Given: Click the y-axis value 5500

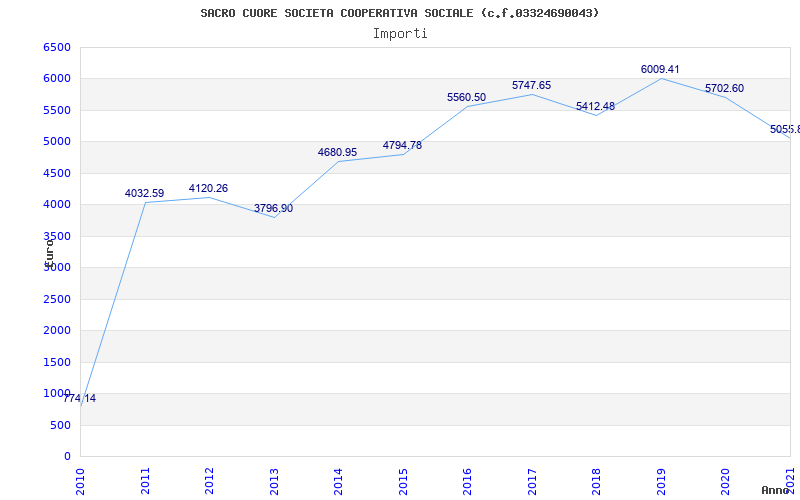Looking at the screenshot, I should click(57, 110).
